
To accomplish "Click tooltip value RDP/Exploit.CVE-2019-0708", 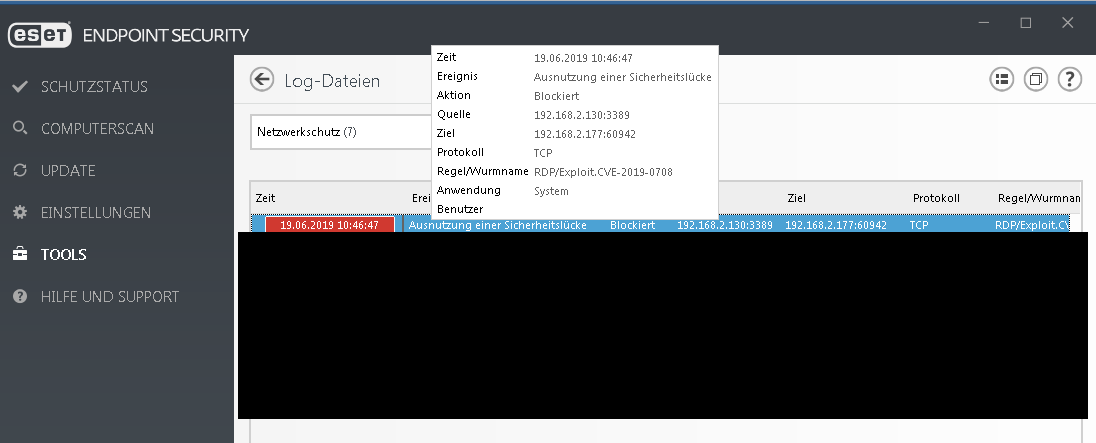I will 603,172.
